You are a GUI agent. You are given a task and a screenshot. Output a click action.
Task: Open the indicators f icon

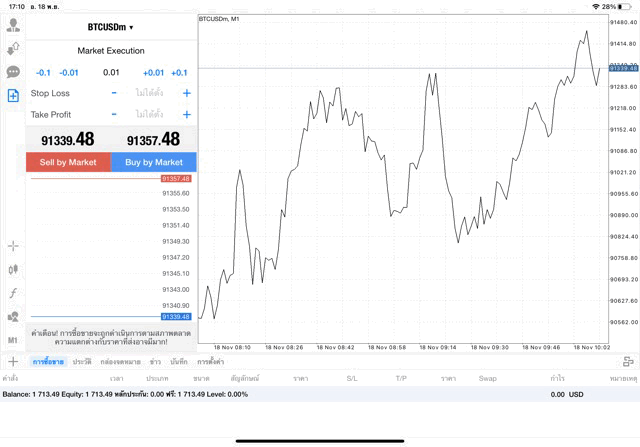click(13, 293)
